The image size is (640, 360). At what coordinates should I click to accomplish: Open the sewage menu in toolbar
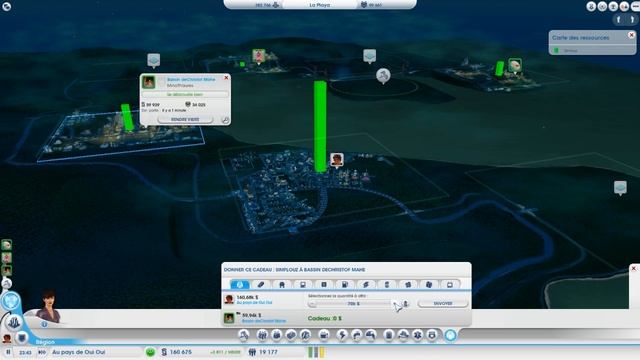(371, 336)
